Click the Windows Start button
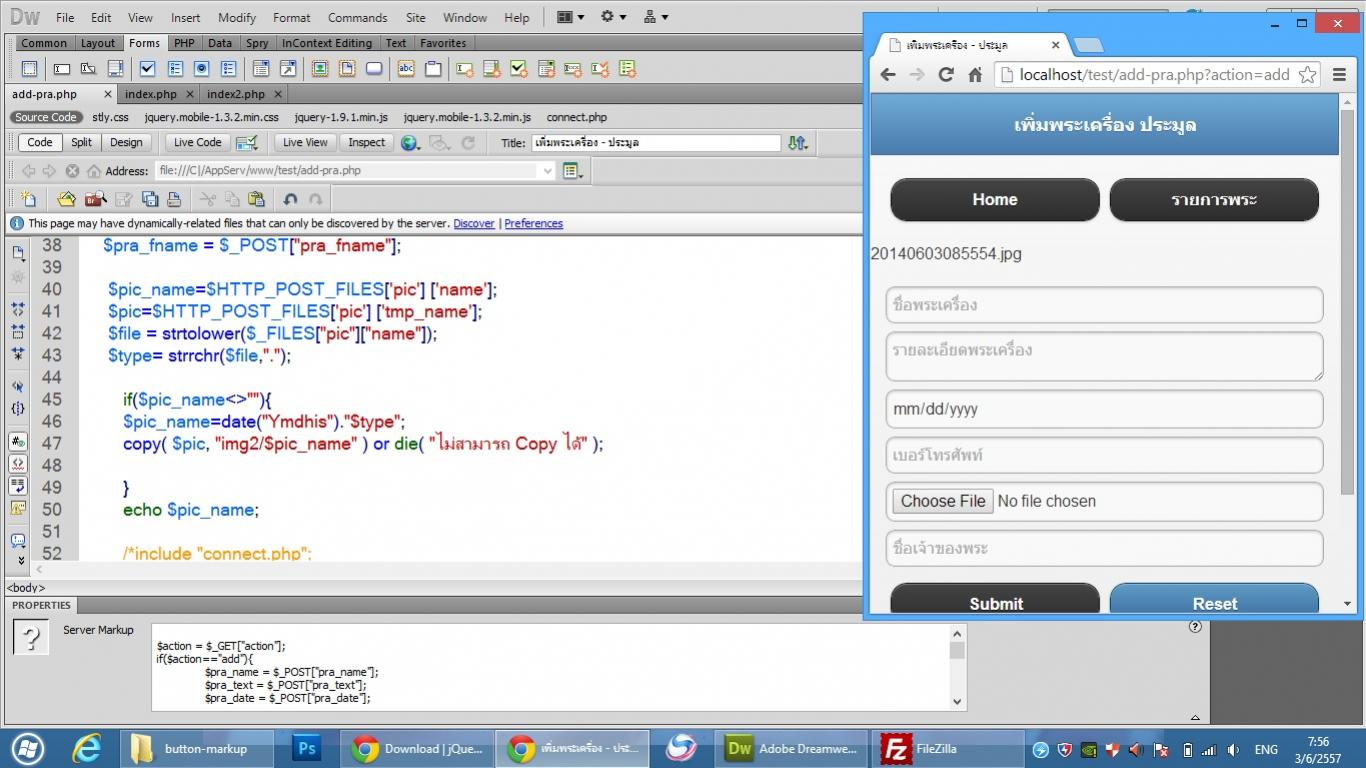 [28, 748]
